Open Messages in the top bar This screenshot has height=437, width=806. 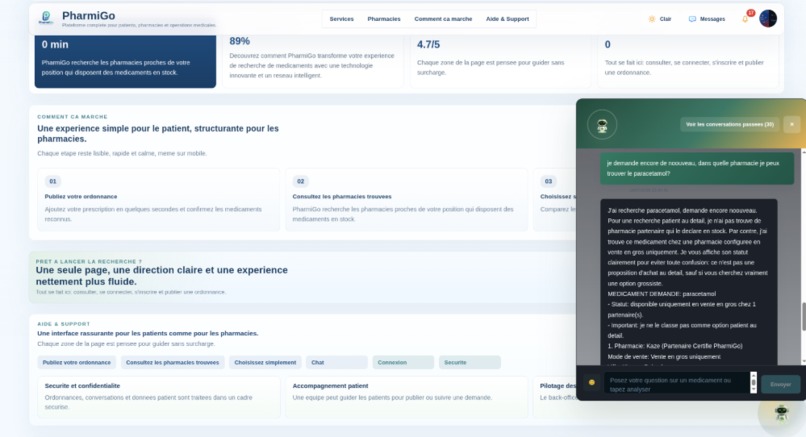click(707, 19)
